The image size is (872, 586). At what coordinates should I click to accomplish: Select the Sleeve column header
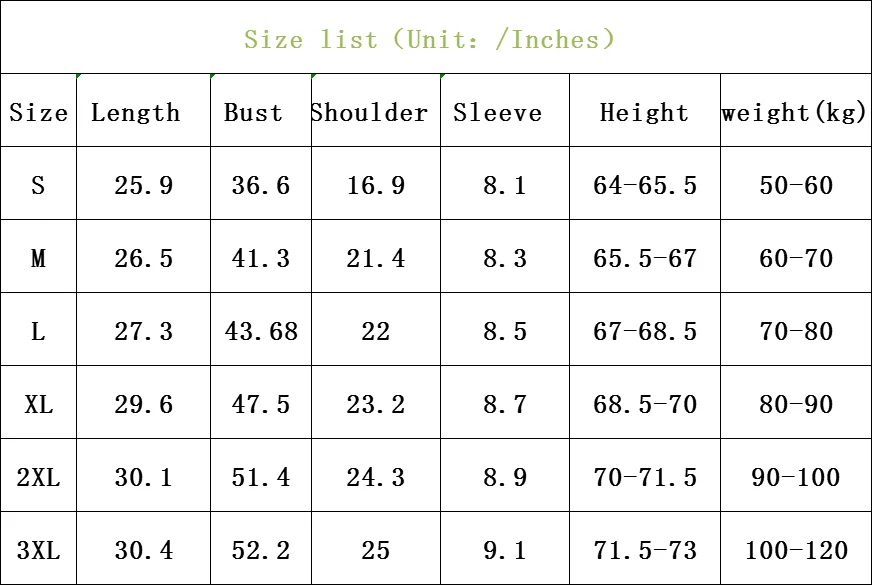pos(497,112)
